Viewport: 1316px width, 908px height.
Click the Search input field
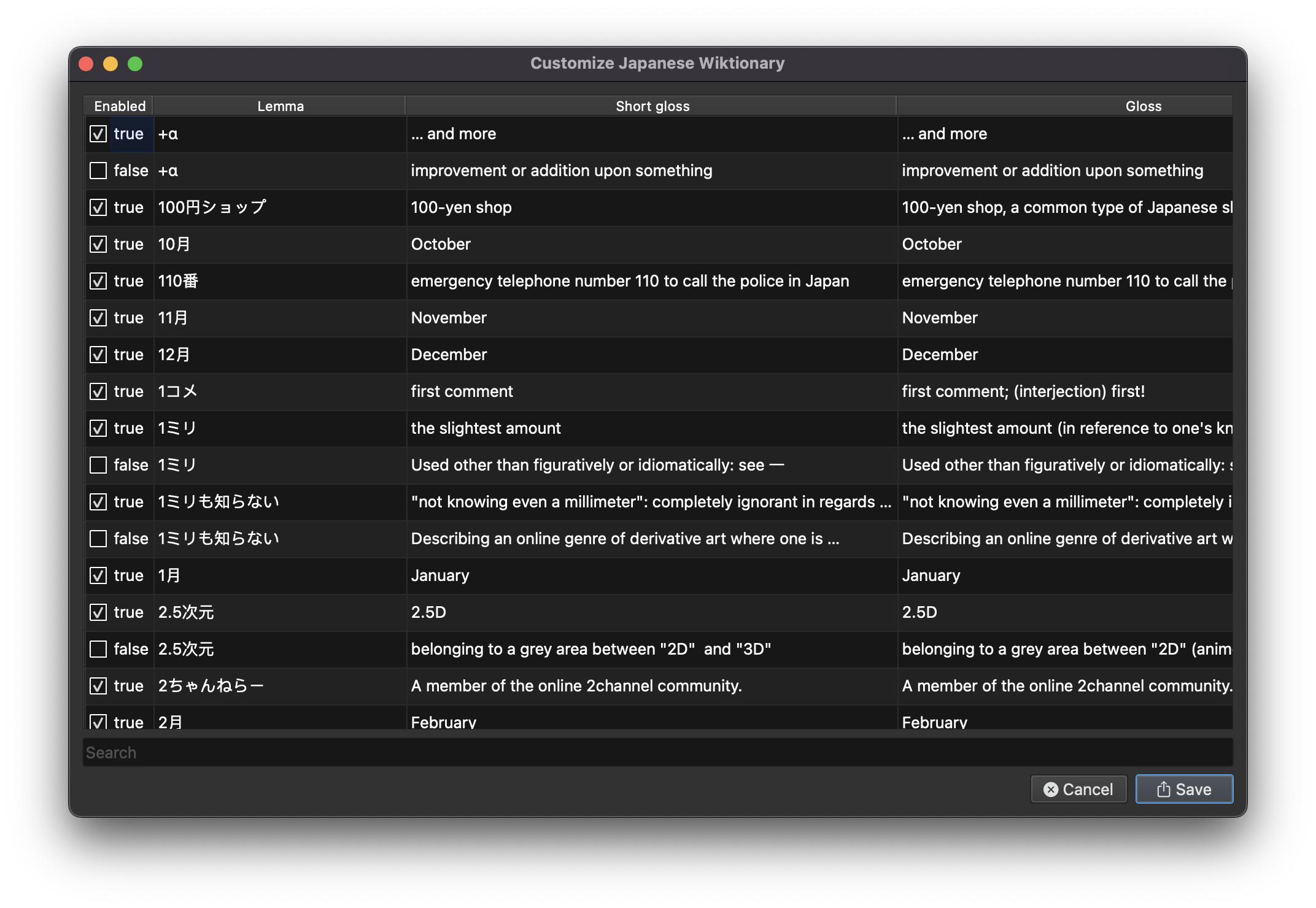[657, 752]
